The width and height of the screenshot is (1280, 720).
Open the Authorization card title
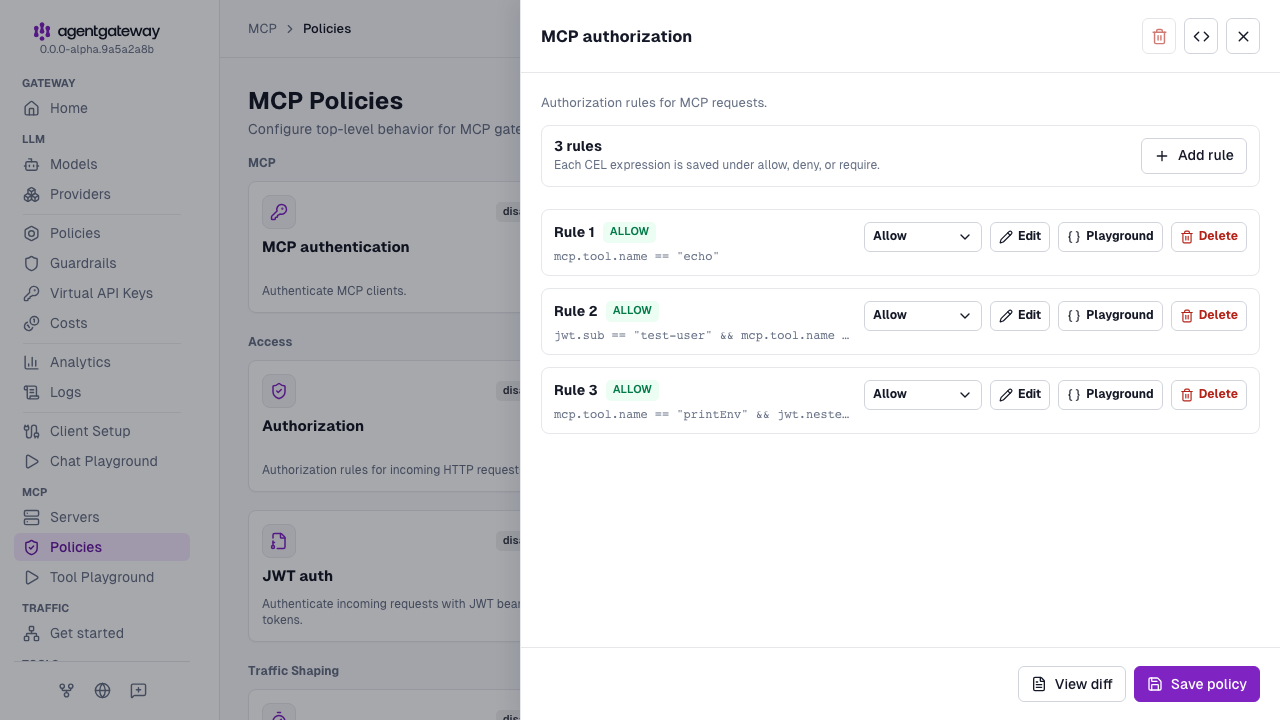pyautogui.click(x=313, y=426)
